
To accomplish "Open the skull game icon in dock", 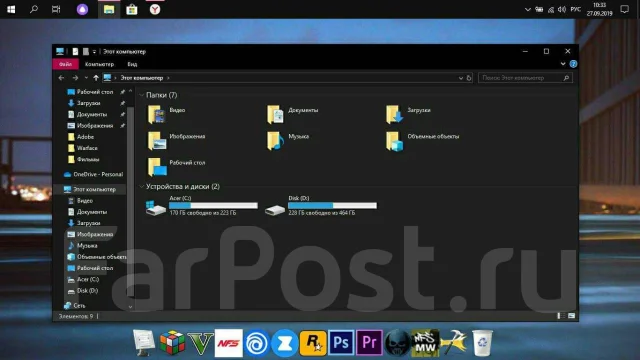I will pos(398,343).
